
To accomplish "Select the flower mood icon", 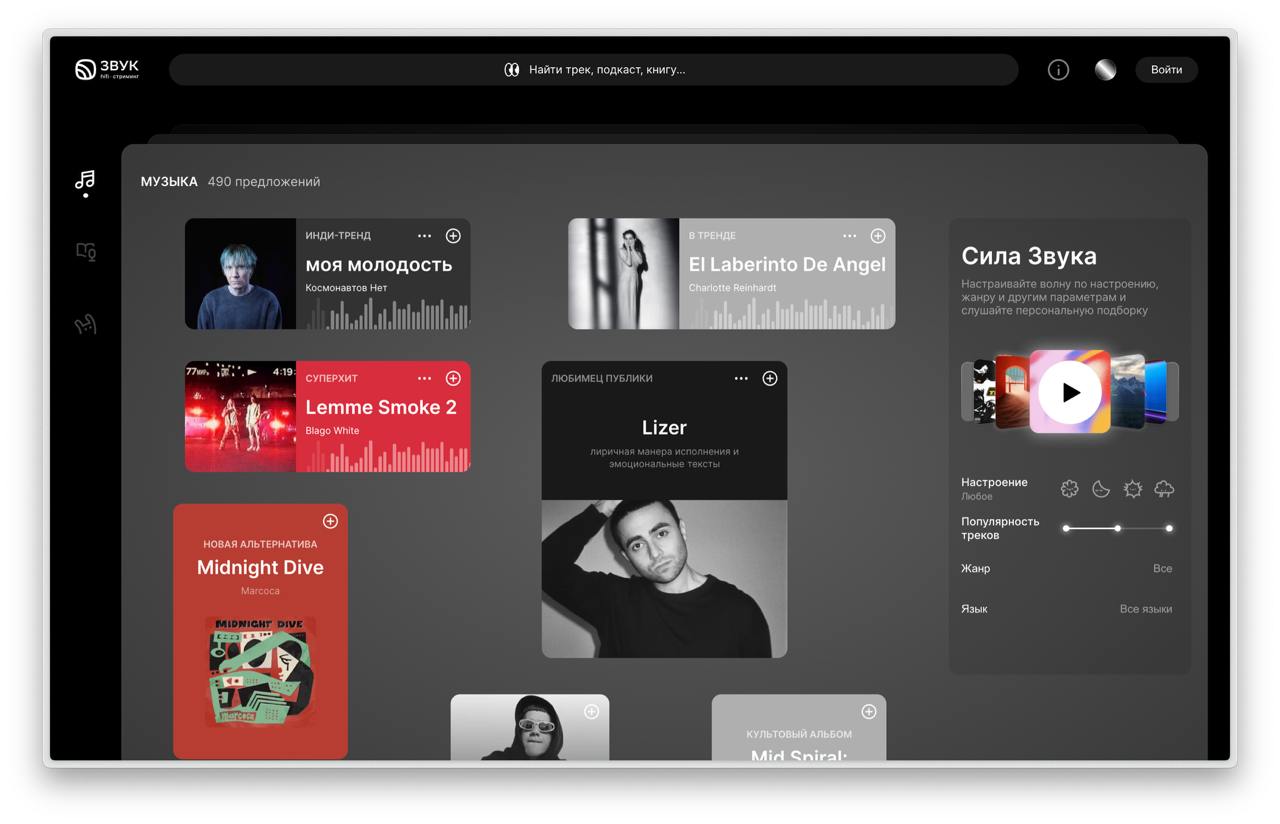I will click(x=1070, y=489).
